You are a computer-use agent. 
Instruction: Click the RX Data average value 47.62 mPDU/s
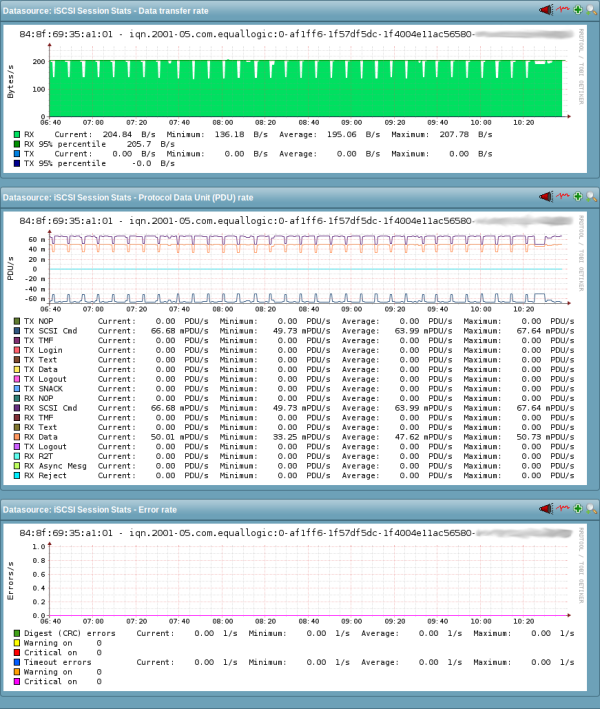coord(423,437)
